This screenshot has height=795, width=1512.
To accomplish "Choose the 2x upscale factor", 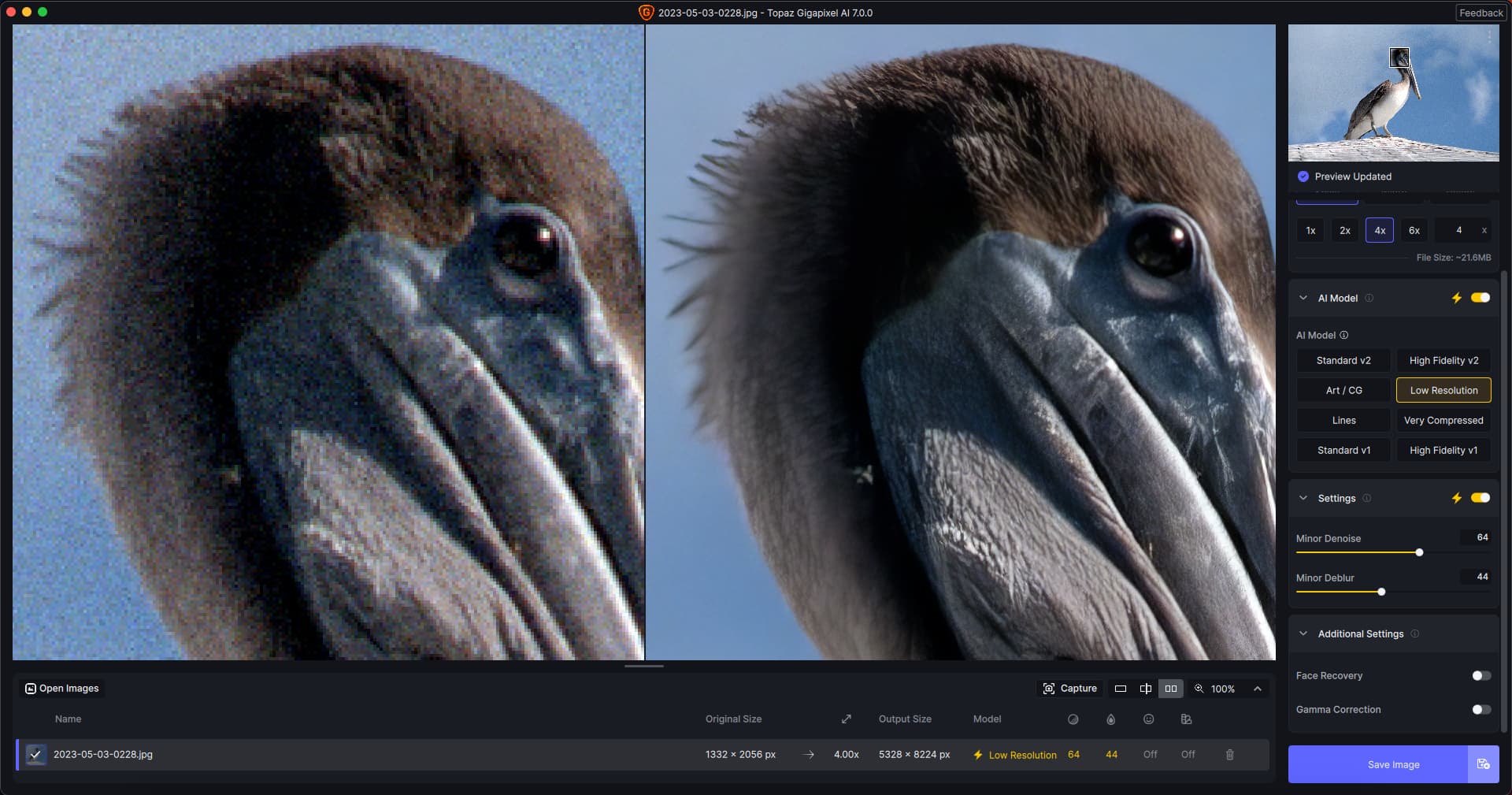I will [1345, 231].
